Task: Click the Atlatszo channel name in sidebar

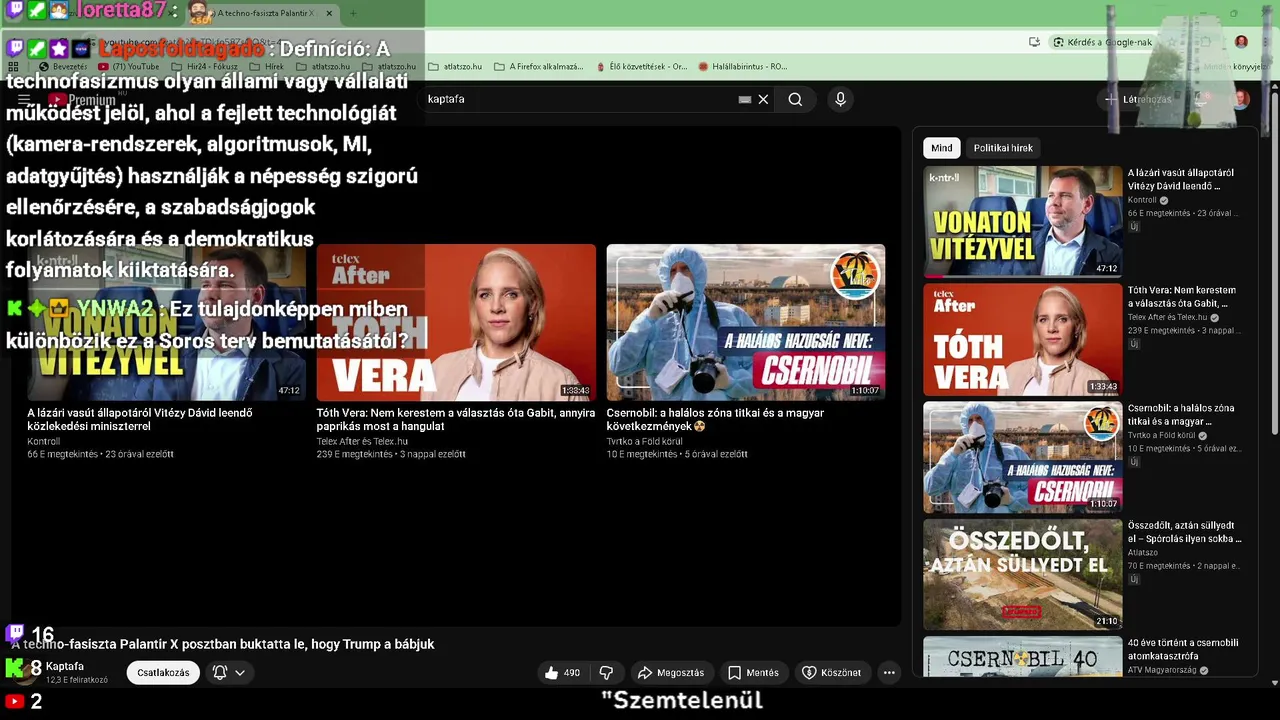Action: pos(1143,552)
